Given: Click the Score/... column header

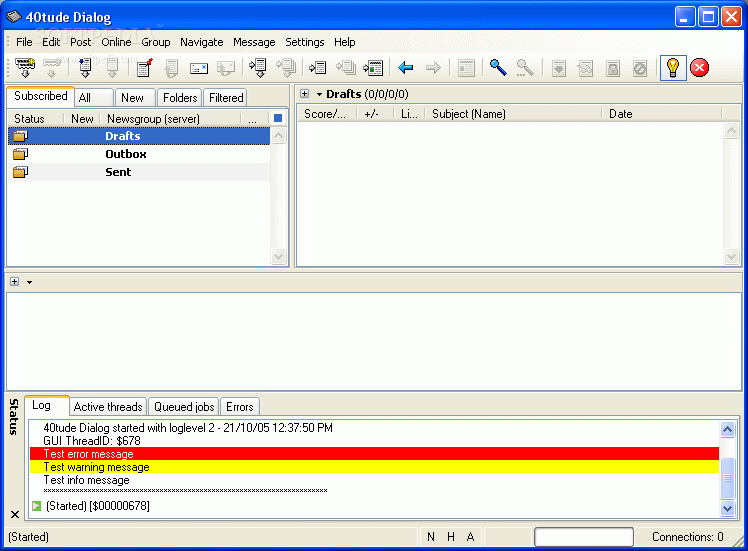Looking at the screenshot, I should (328, 114).
